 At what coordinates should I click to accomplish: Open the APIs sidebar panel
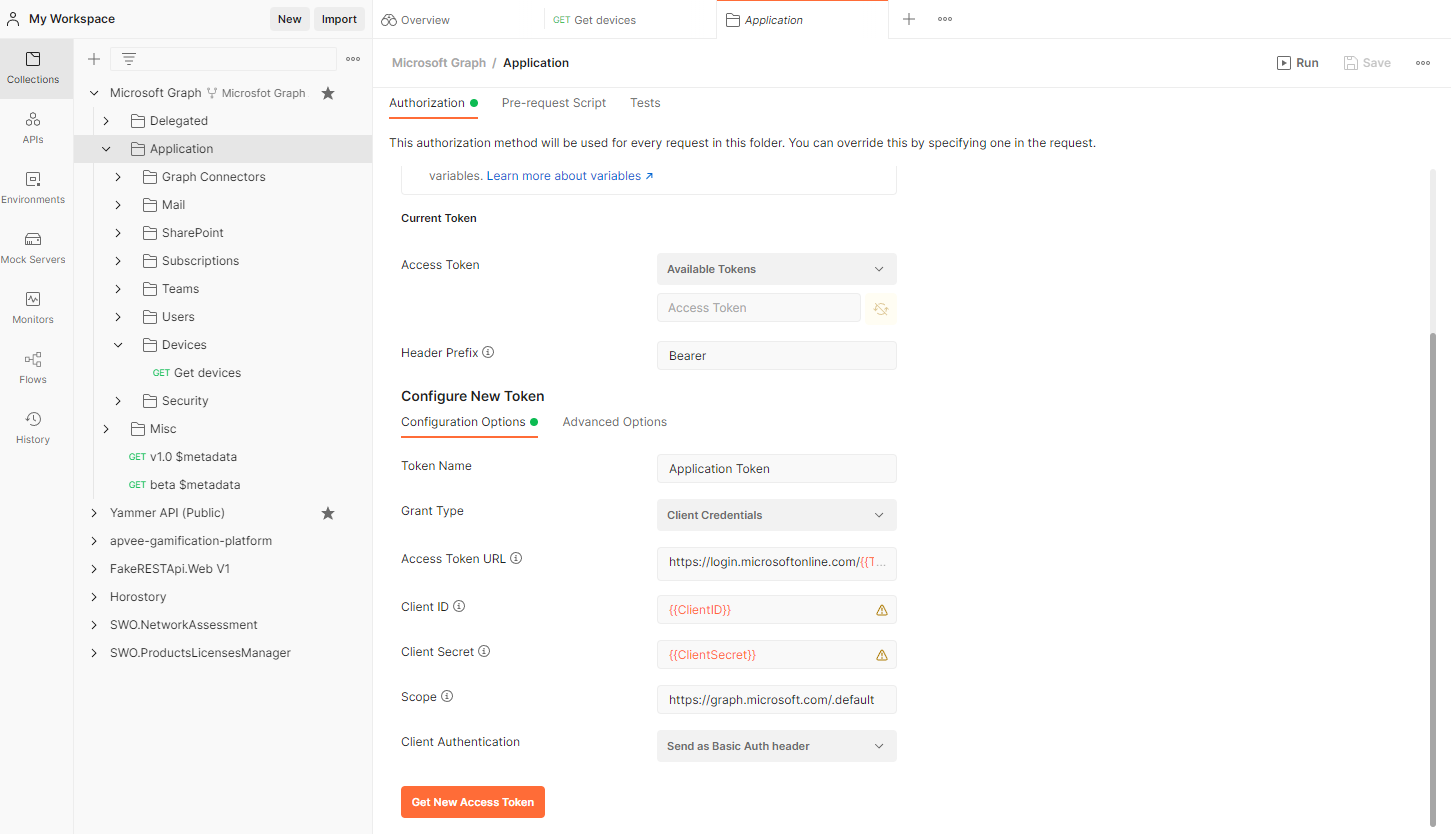point(33,127)
